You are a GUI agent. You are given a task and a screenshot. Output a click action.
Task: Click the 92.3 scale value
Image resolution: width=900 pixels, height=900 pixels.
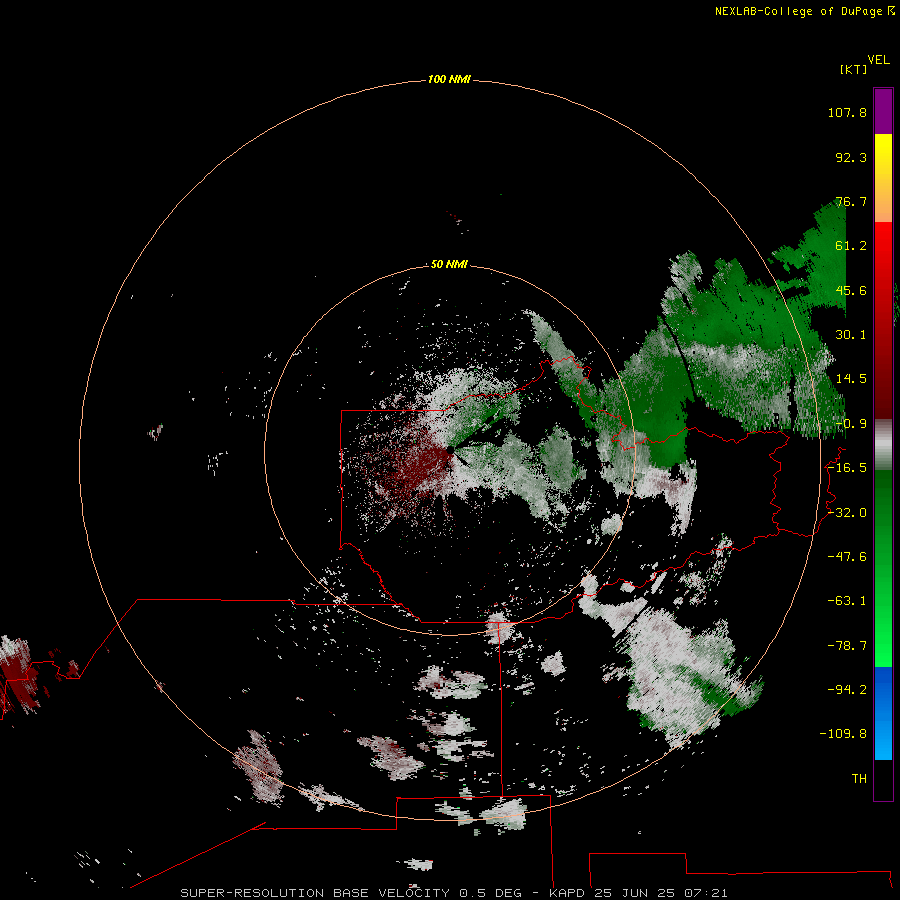tap(851, 157)
